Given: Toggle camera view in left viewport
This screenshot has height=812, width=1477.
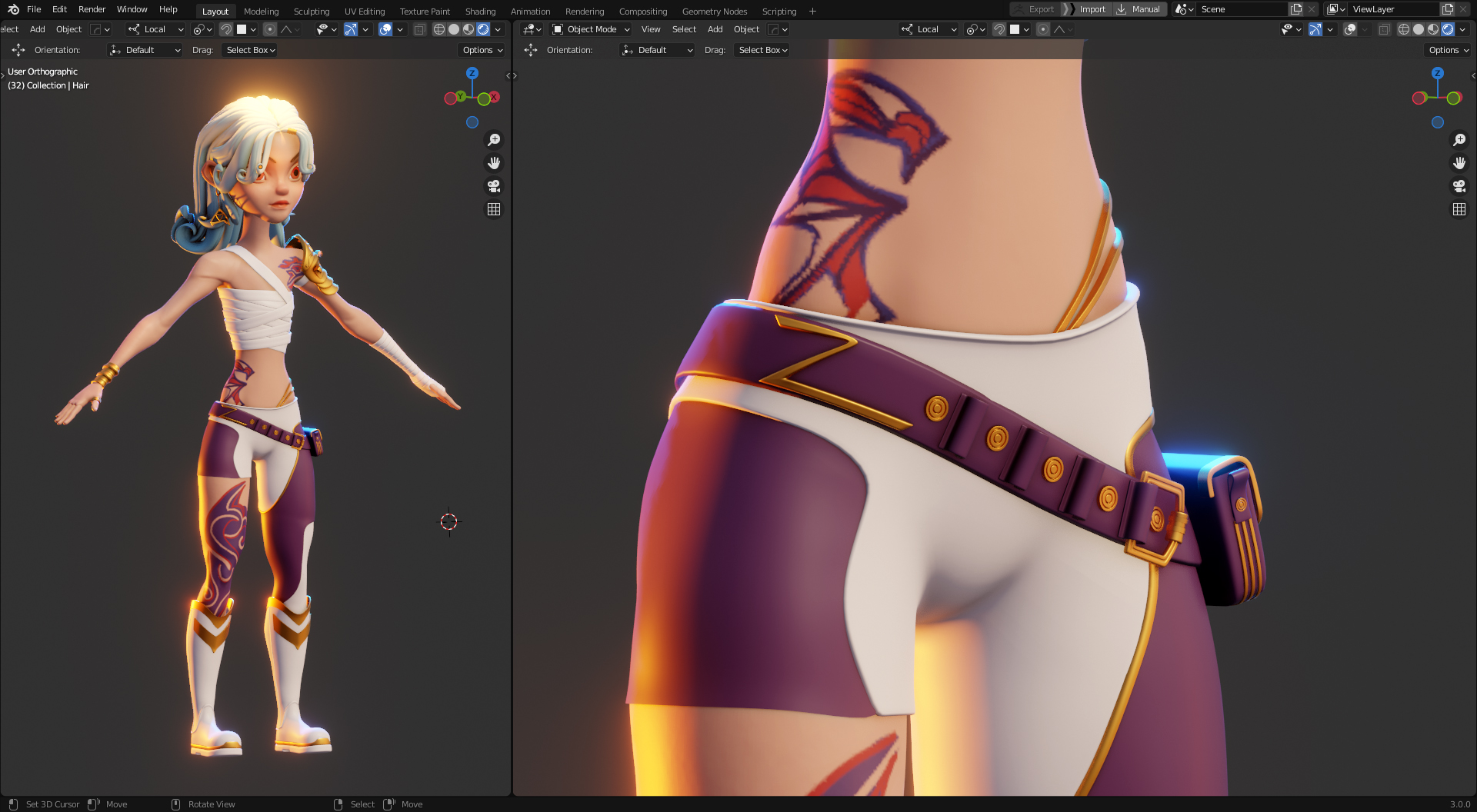Looking at the screenshot, I should click(x=494, y=186).
